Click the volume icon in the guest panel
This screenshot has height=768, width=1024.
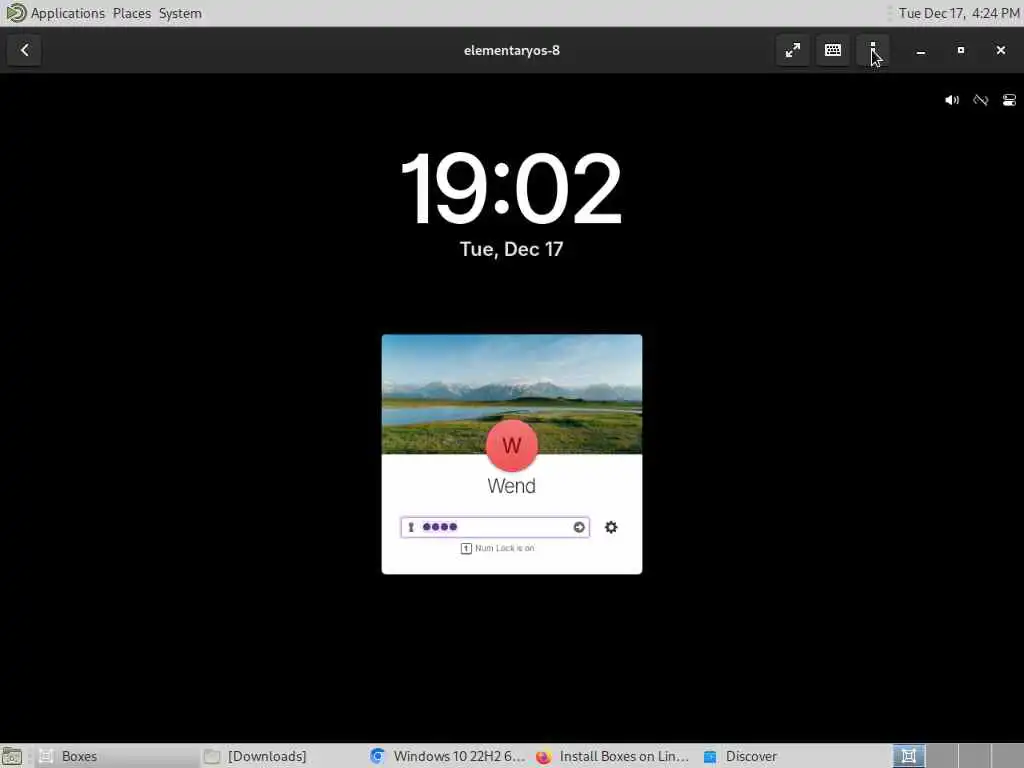tap(952, 100)
